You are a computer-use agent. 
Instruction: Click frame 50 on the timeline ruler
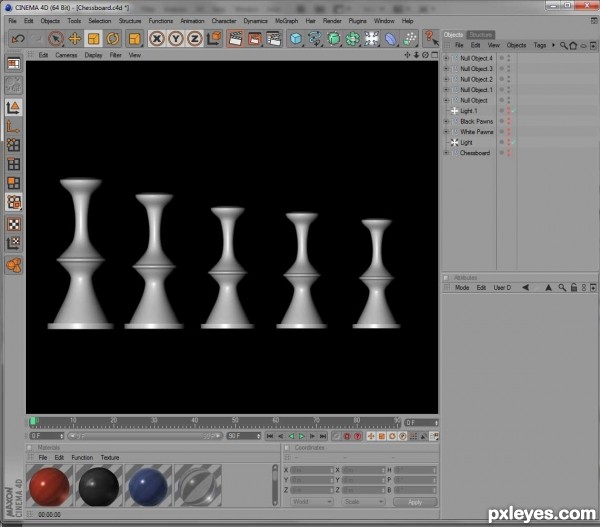click(235, 422)
